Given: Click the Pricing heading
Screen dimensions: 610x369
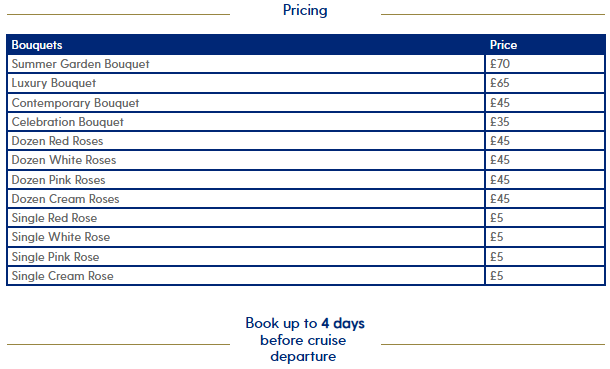Looking at the screenshot, I should (x=305, y=10).
